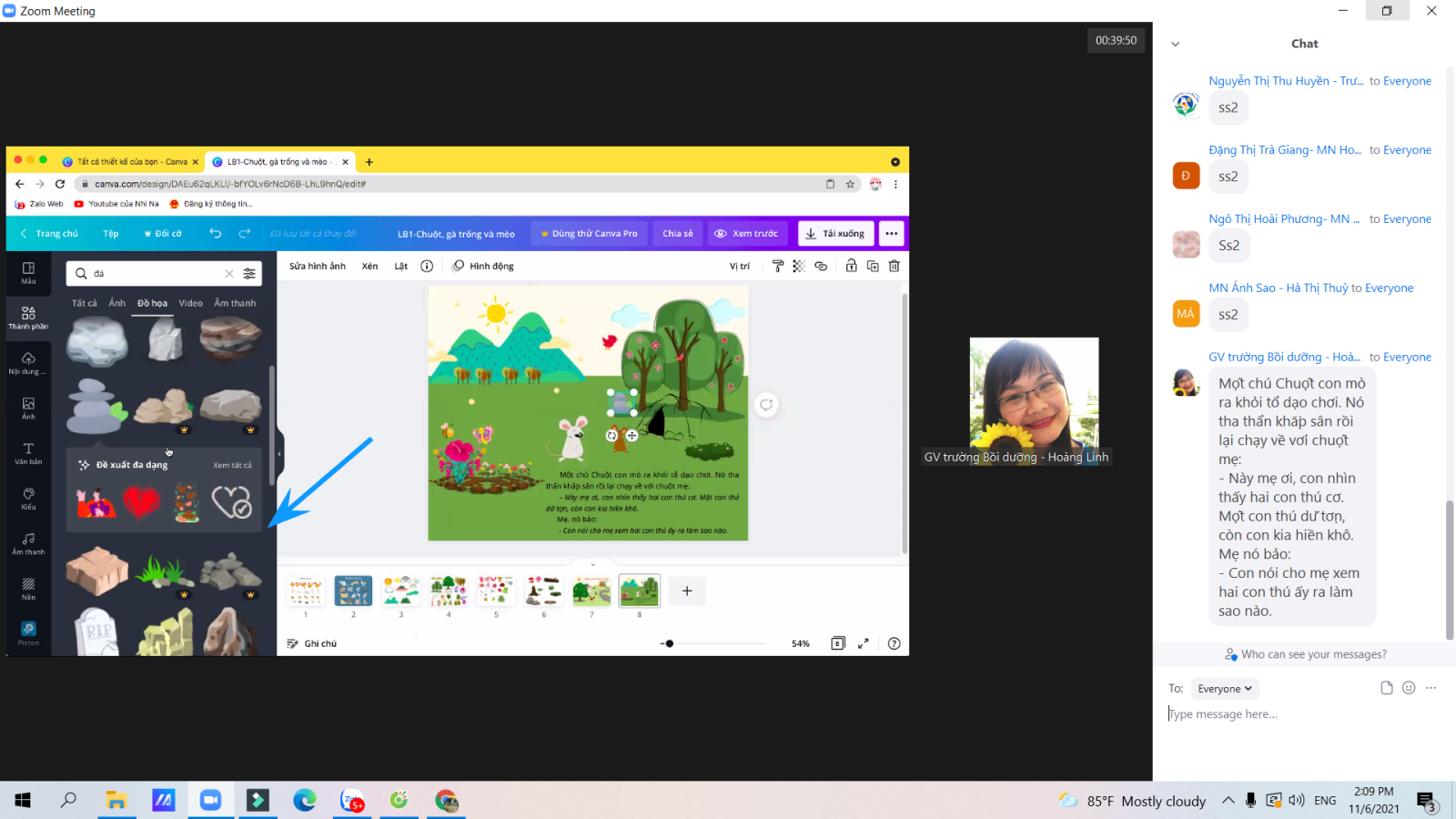The width and height of the screenshot is (1456, 819).
Task: Open Zoom from the Windows taskbar
Action: (210, 800)
